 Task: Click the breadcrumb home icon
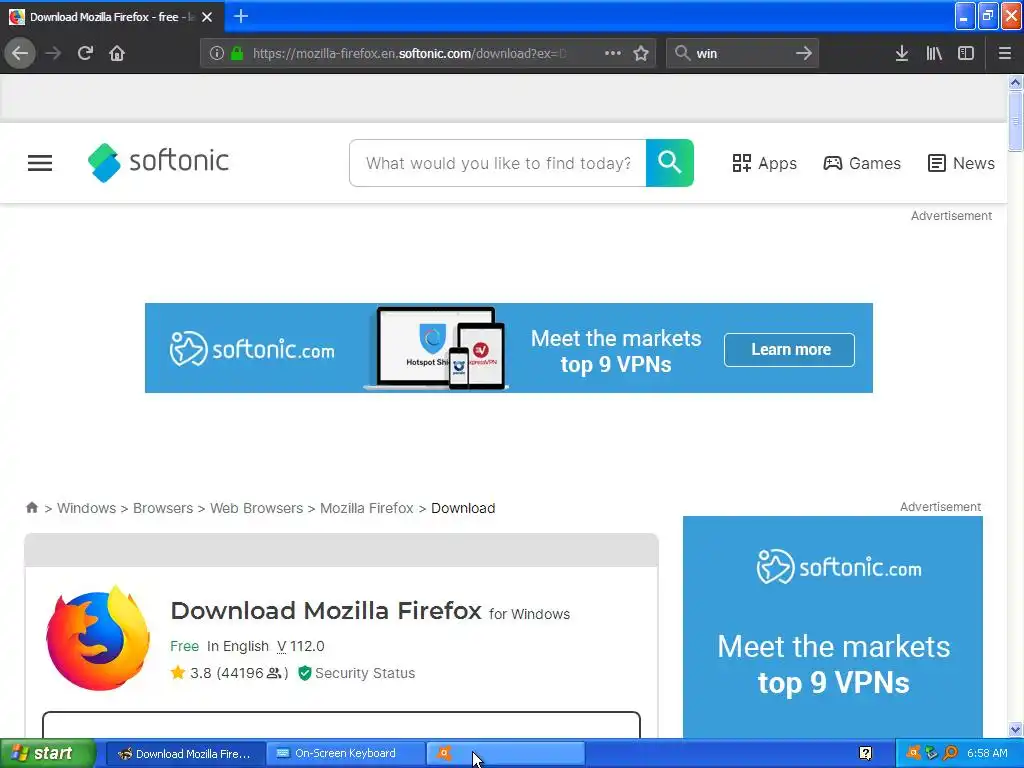(31, 507)
